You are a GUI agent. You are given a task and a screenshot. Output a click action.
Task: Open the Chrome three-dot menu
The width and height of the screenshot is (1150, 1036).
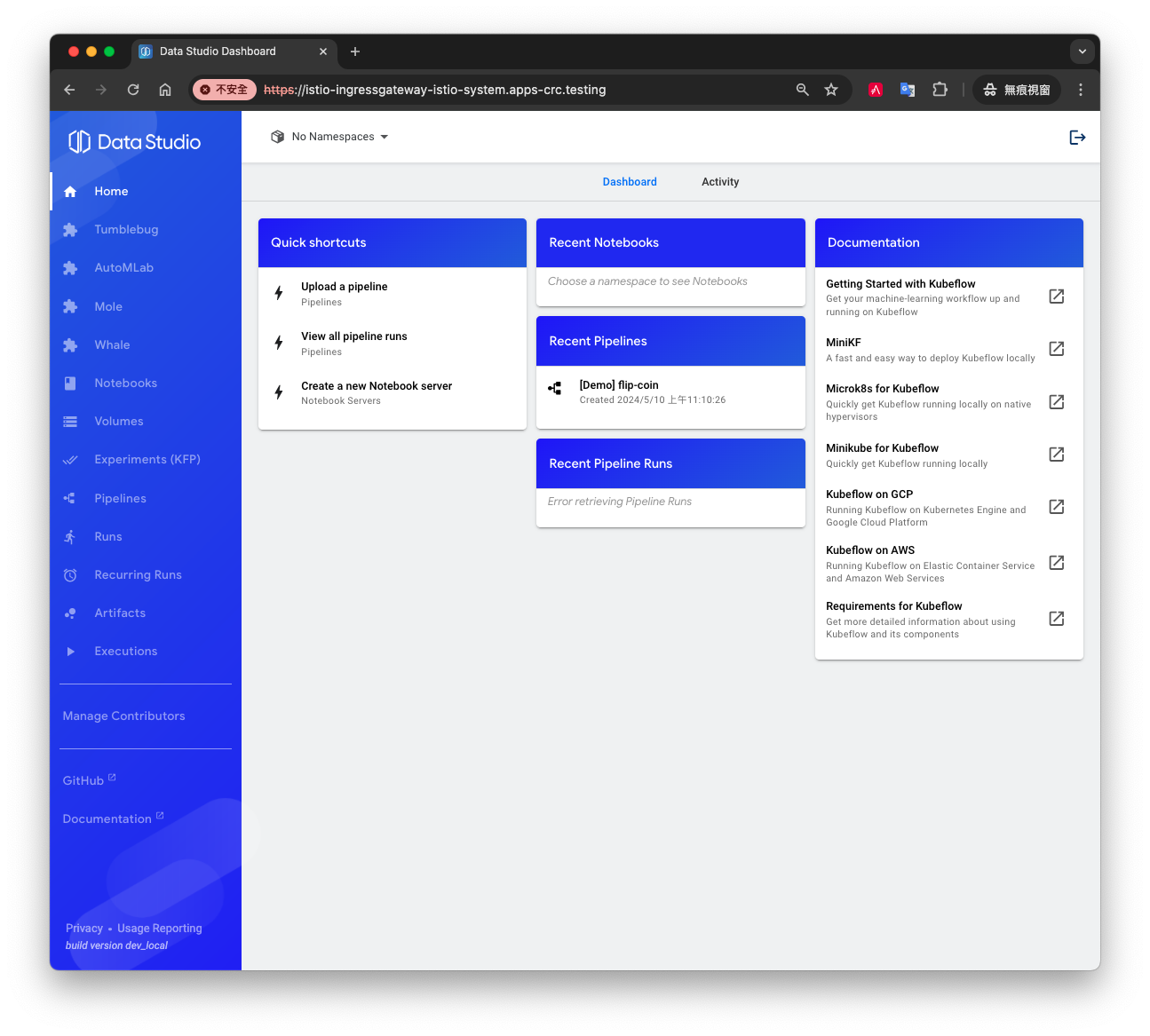1080,90
